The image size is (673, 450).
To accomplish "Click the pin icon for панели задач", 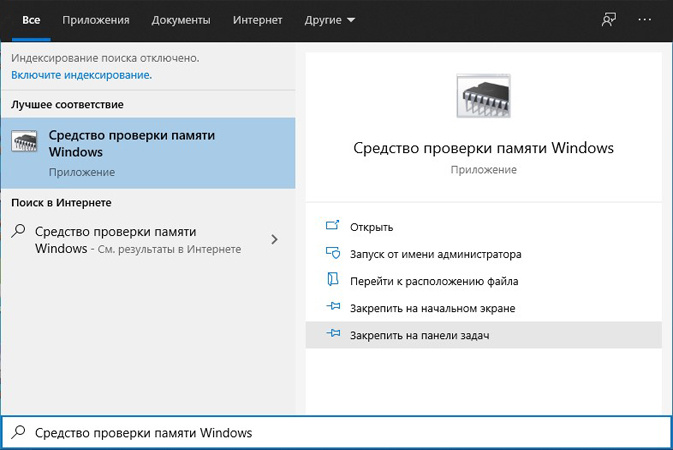I will [x=333, y=333].
